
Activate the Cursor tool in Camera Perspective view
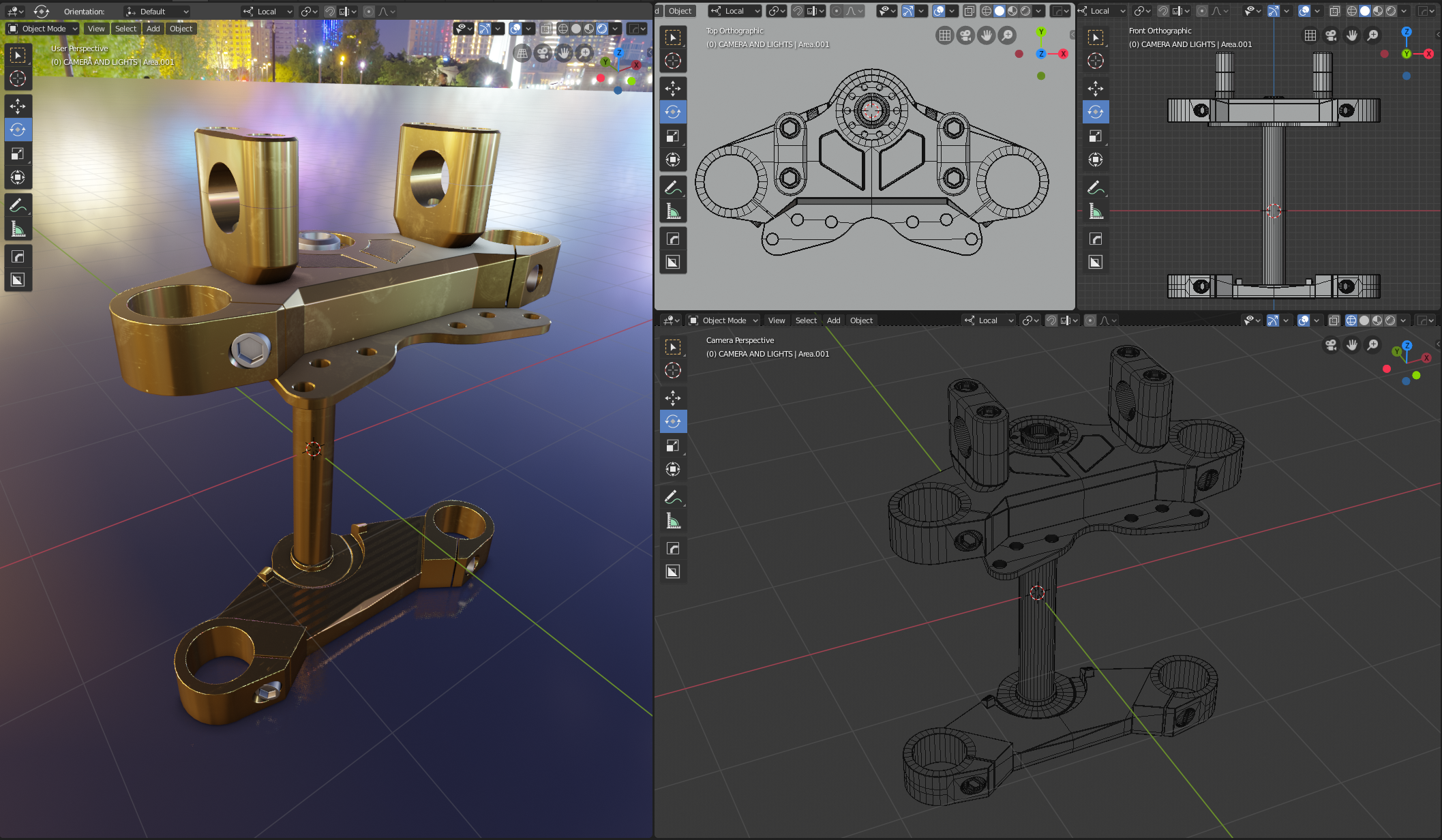tap(673, 370)
